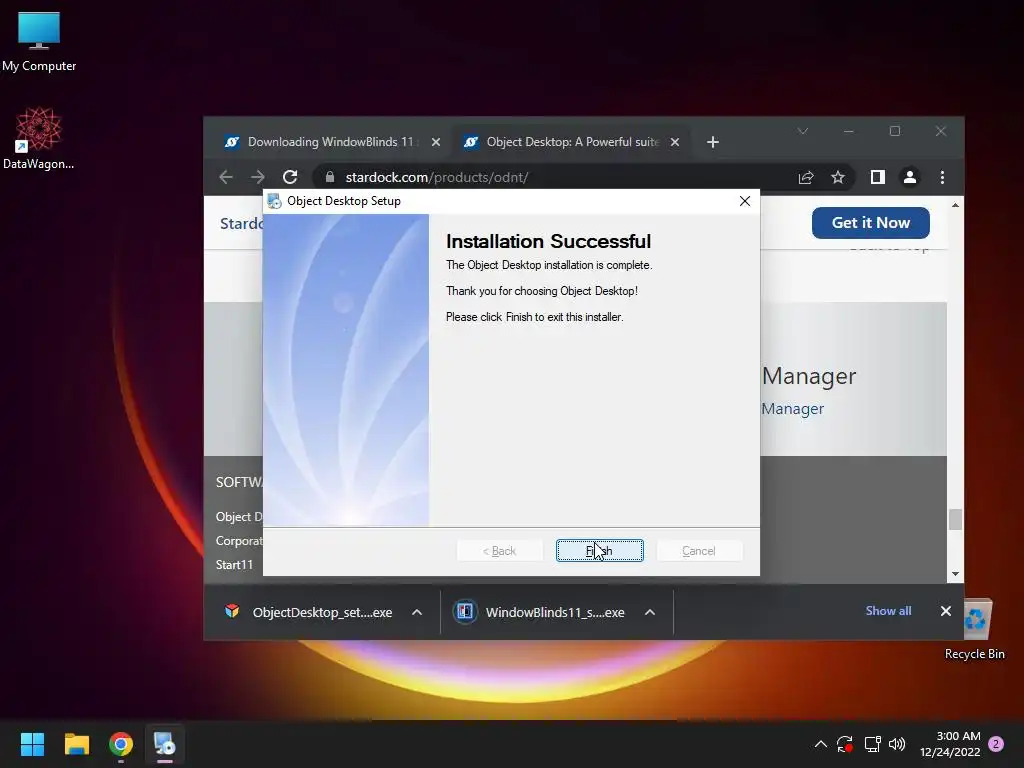
Task: Close the Downloading WindowBlinds 11 tab
Action: 436,142
